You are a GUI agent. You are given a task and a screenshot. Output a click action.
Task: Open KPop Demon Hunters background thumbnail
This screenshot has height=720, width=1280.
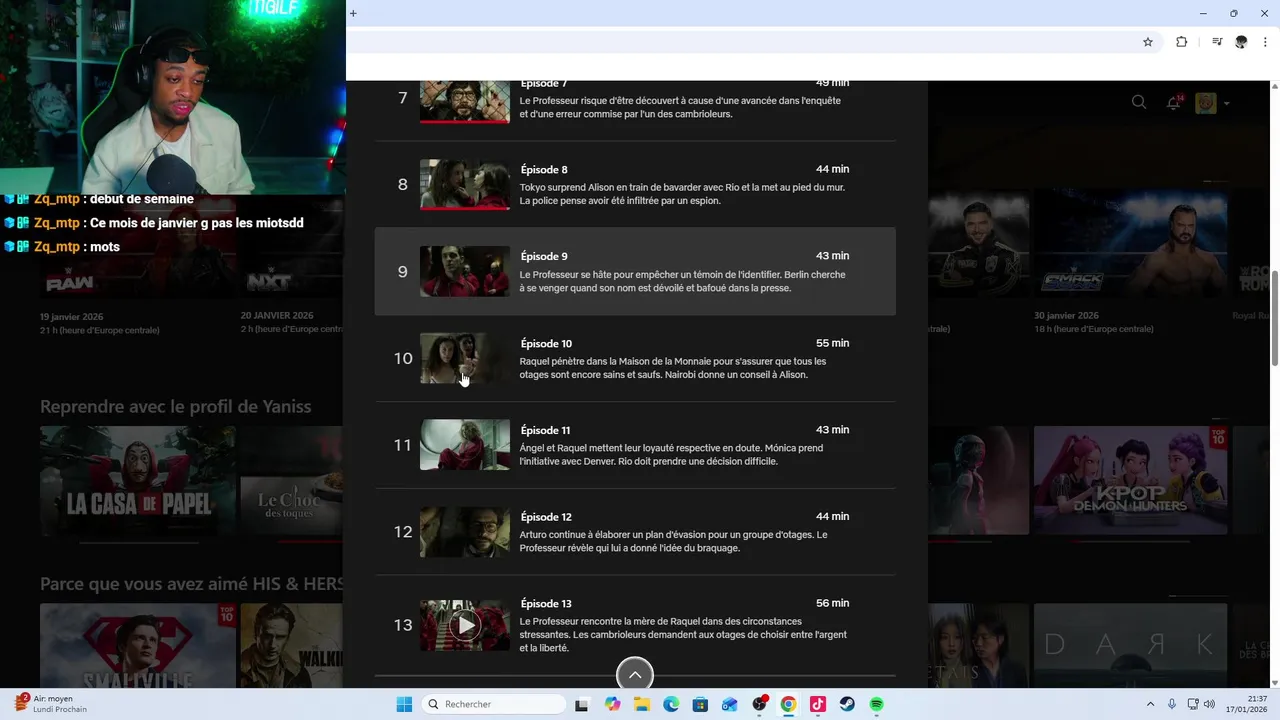click(1130, 481)
